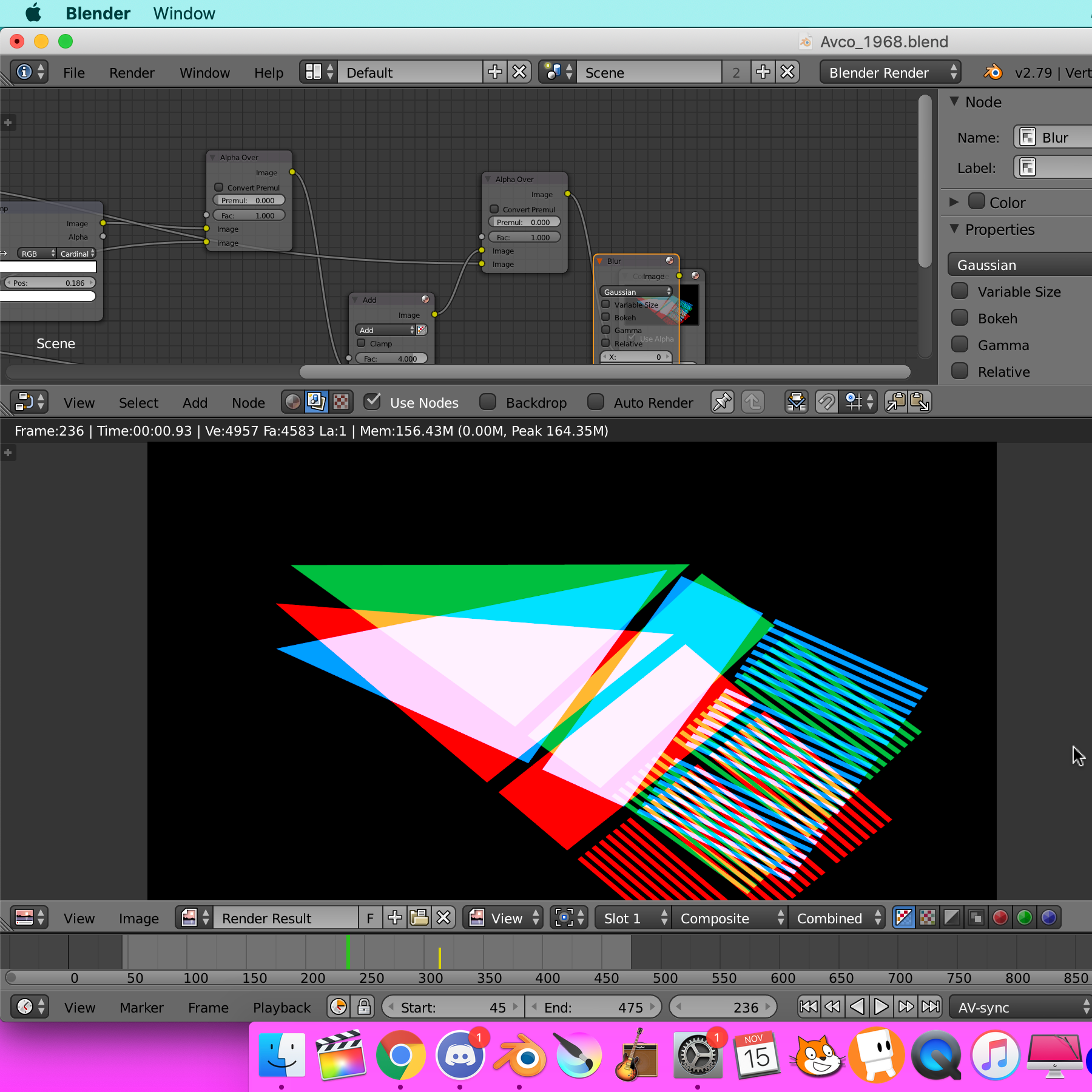Viewport: 1092px width, 1092px height.
Task: Click the green channel display icon
Action: (x=1025, y=918)
